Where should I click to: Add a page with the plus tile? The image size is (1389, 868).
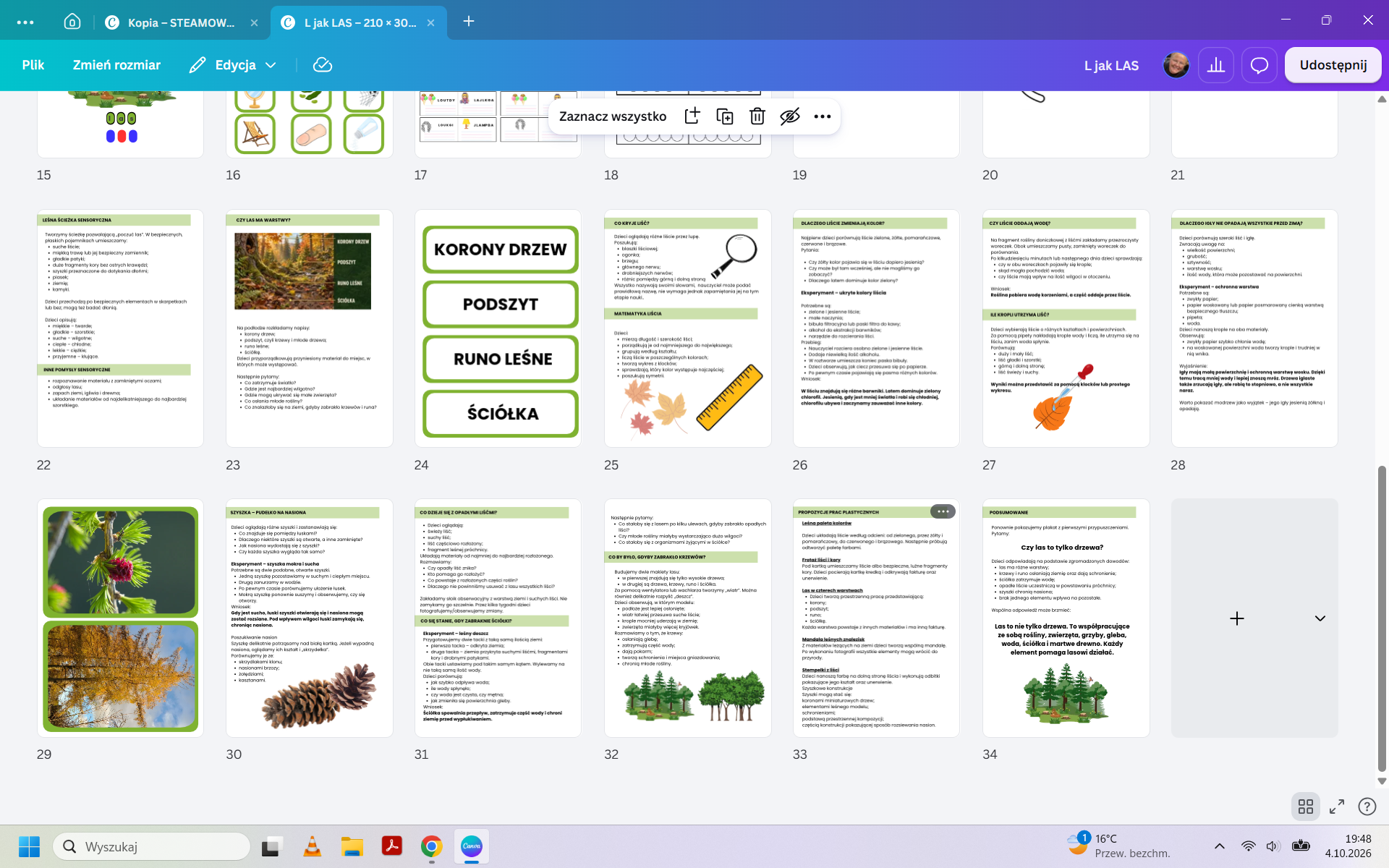1236,618
